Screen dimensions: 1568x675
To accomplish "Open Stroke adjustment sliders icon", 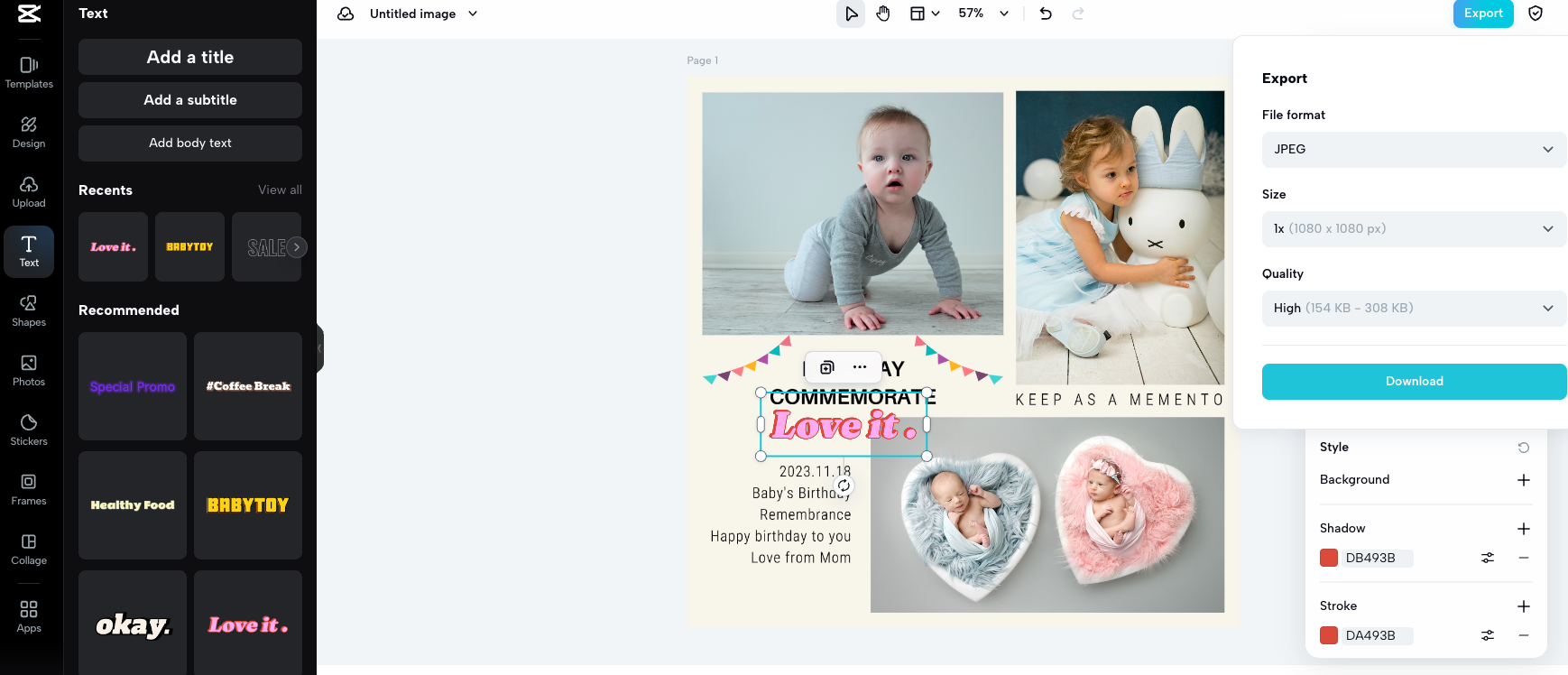I will point(1488,635).
